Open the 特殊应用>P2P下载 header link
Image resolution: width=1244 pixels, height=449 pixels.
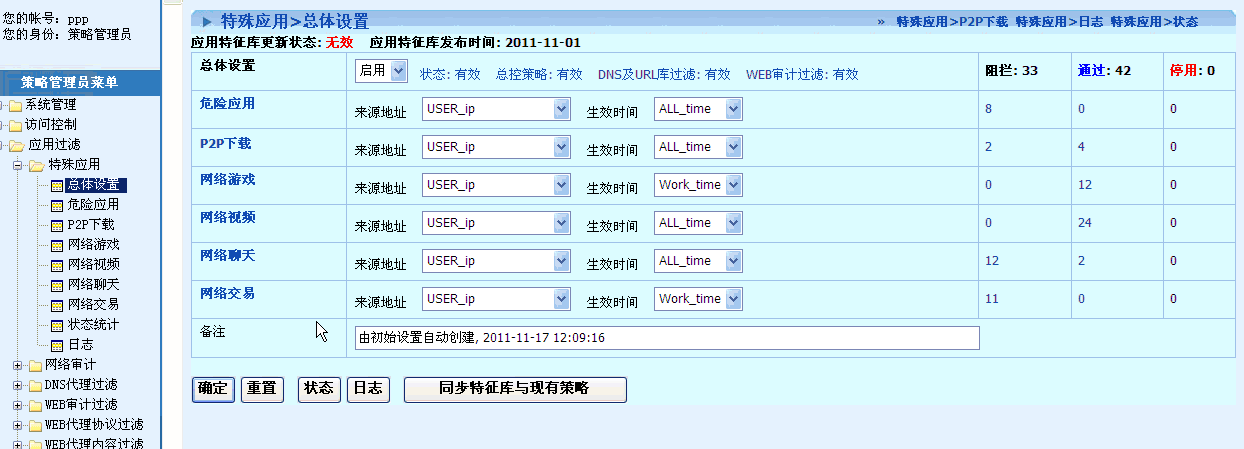click(x=952, y=21)
